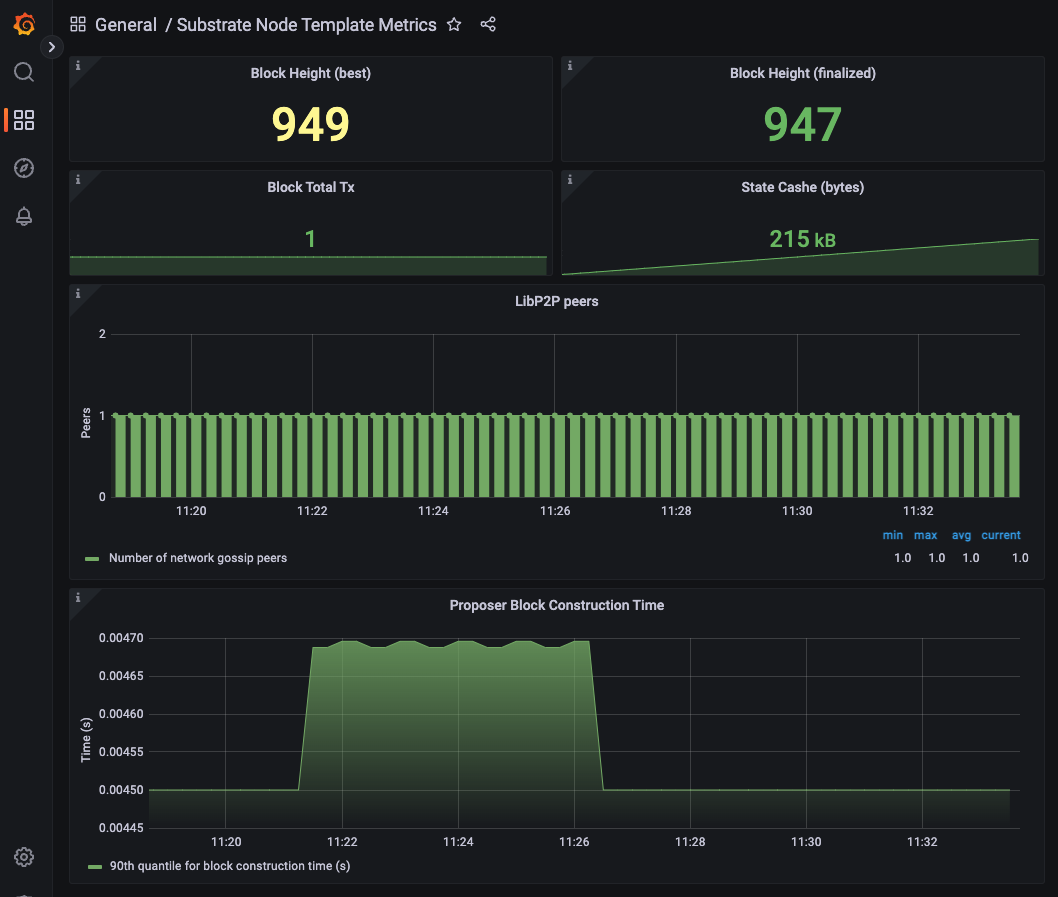Open the Block Height (finalized) panel title menu
1058x897 pixels.
(x=802, y=73)
